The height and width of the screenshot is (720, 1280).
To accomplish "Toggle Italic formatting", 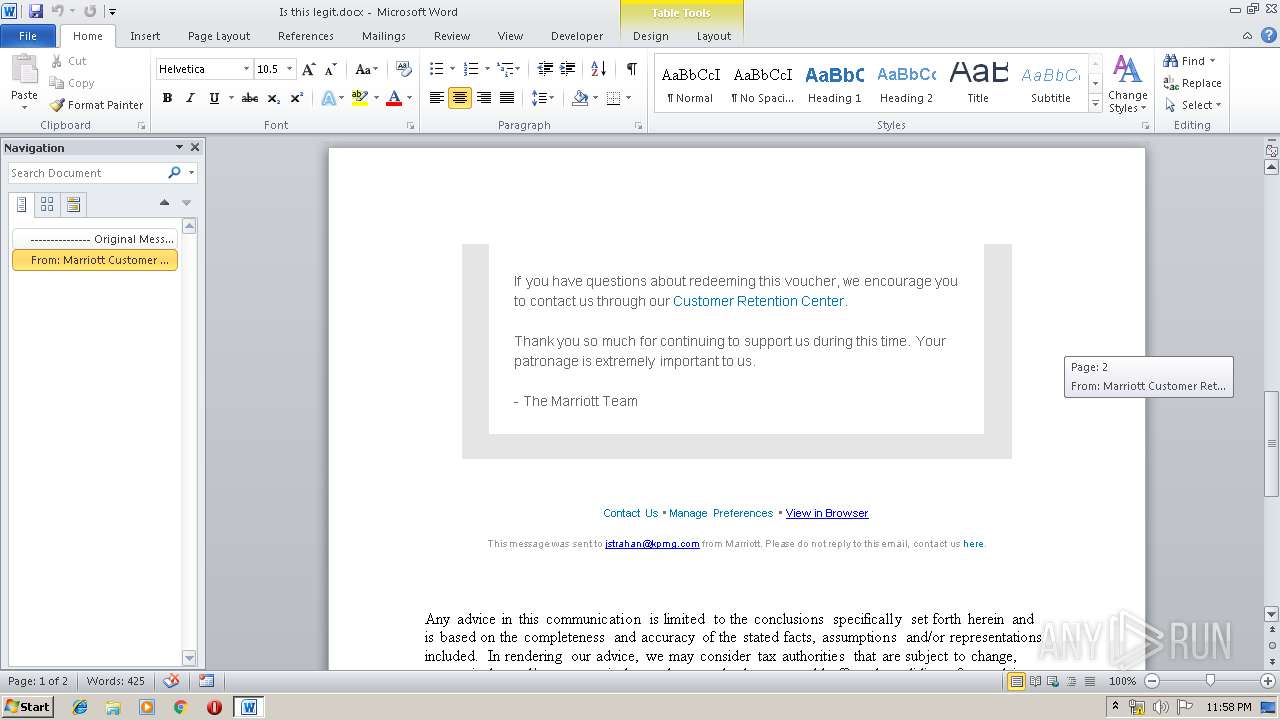I will 190,98.
